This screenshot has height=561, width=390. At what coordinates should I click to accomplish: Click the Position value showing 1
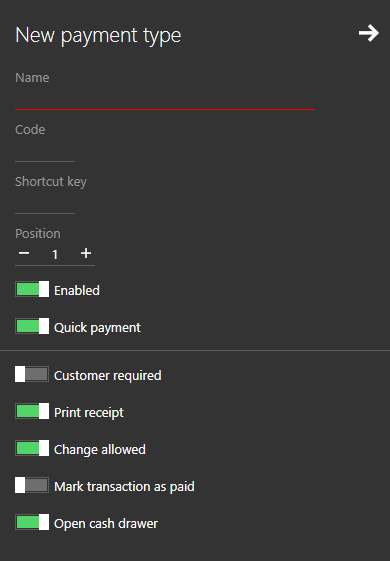point(55,254)
